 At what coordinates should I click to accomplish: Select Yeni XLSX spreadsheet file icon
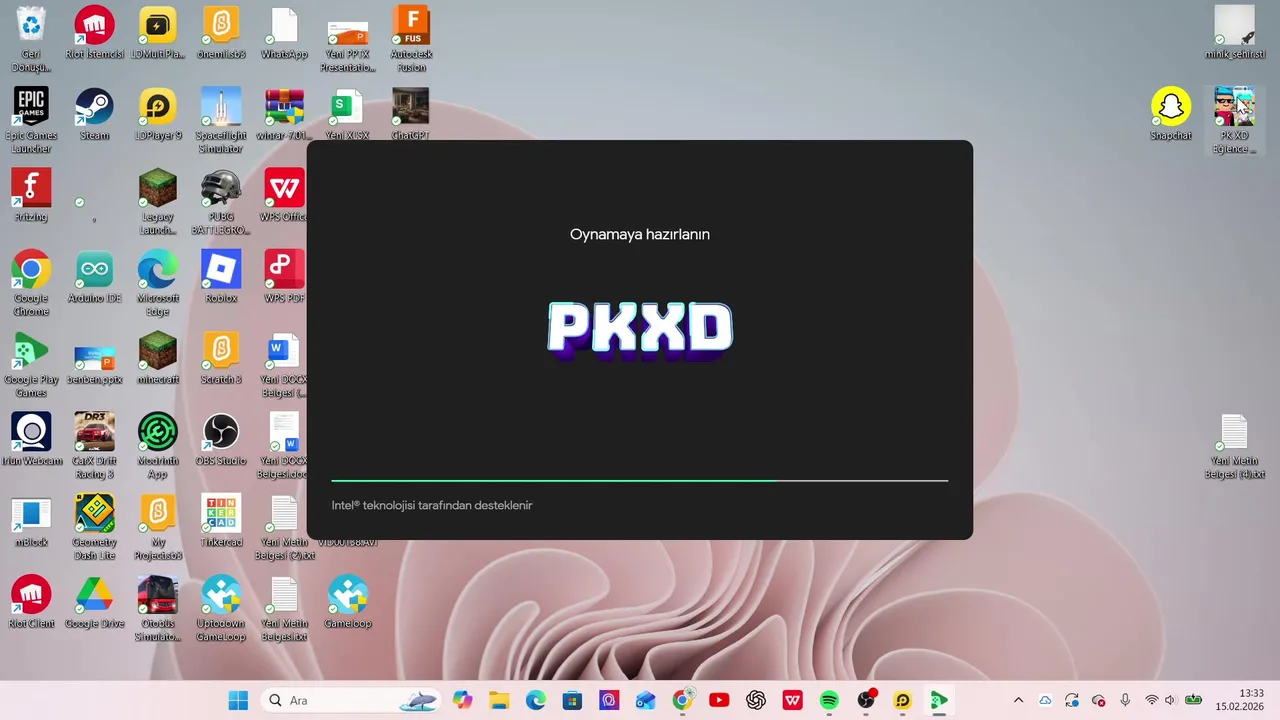tap(348, 114)
